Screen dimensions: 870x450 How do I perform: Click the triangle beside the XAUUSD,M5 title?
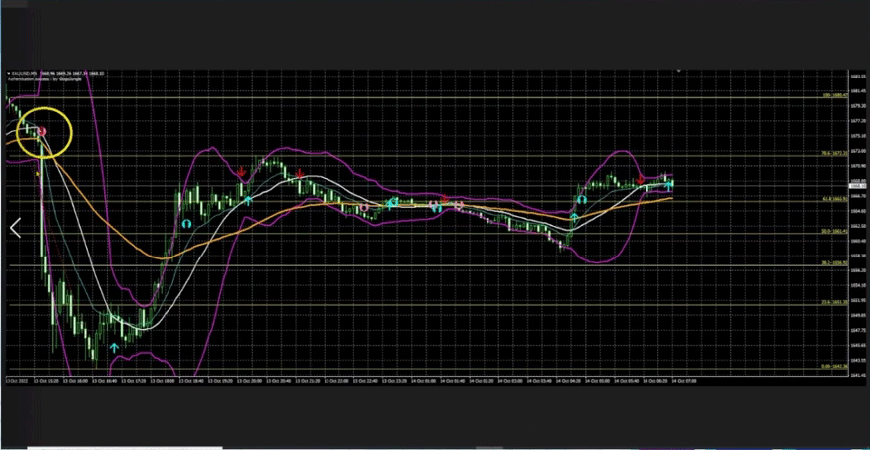8,74
